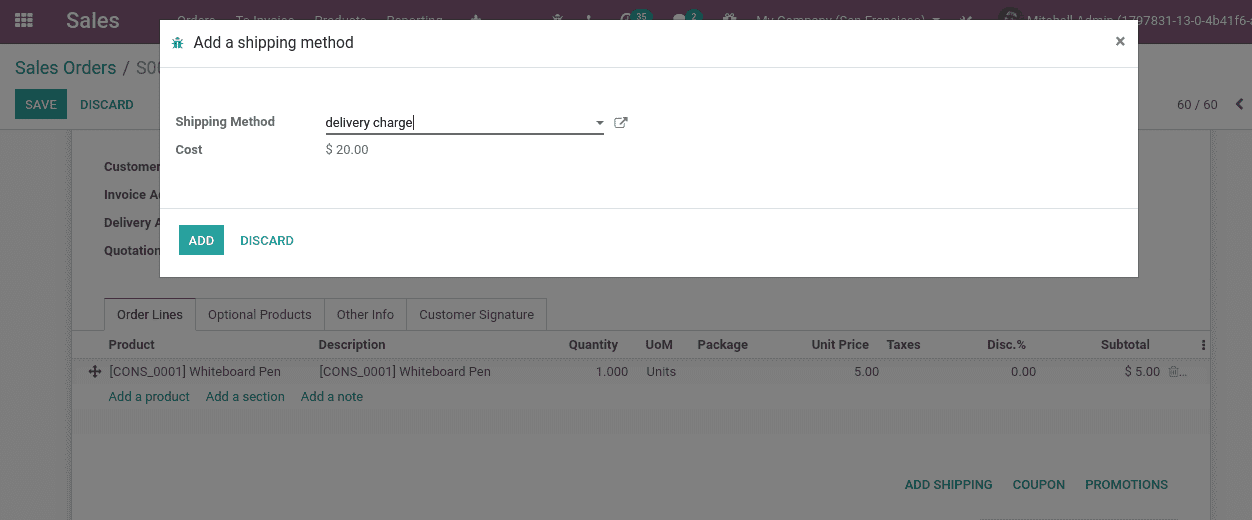This screenshot has width=1252, height=520.
Task: Click the Add a section link
Action: [245, 397]
